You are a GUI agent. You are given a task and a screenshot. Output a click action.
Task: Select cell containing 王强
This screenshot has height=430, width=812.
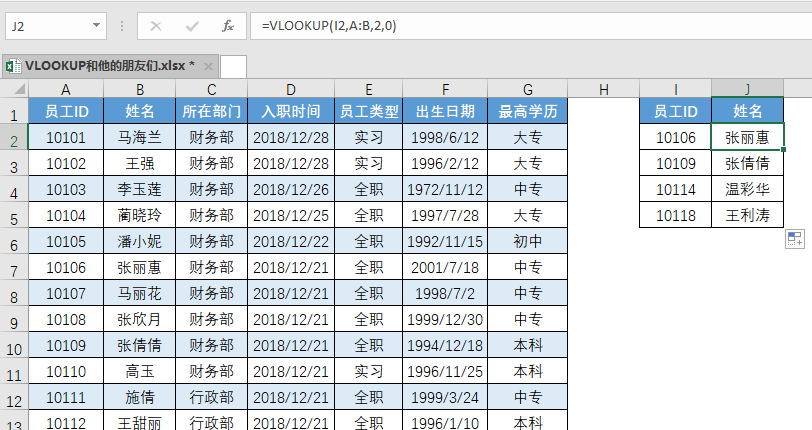click(140, 163)
